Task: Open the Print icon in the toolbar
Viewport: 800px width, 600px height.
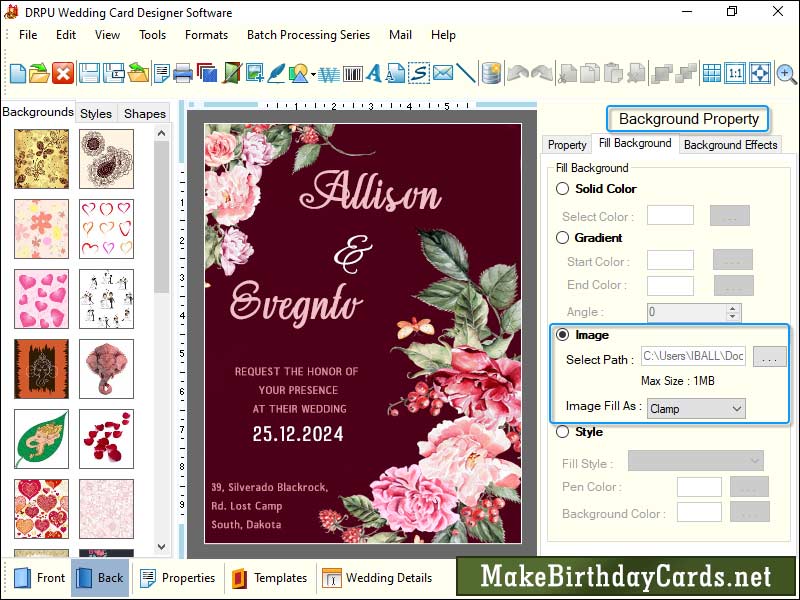Action: click(x=186, y=72)
